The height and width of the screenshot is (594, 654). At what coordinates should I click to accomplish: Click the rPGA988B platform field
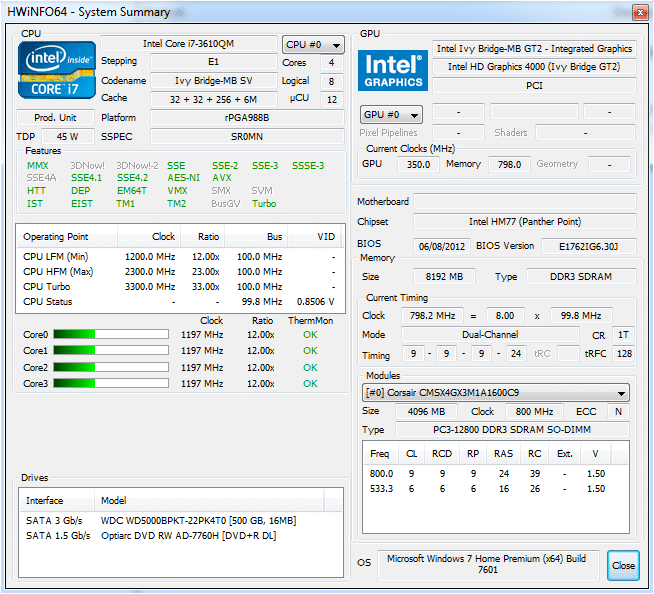point(247,118)
